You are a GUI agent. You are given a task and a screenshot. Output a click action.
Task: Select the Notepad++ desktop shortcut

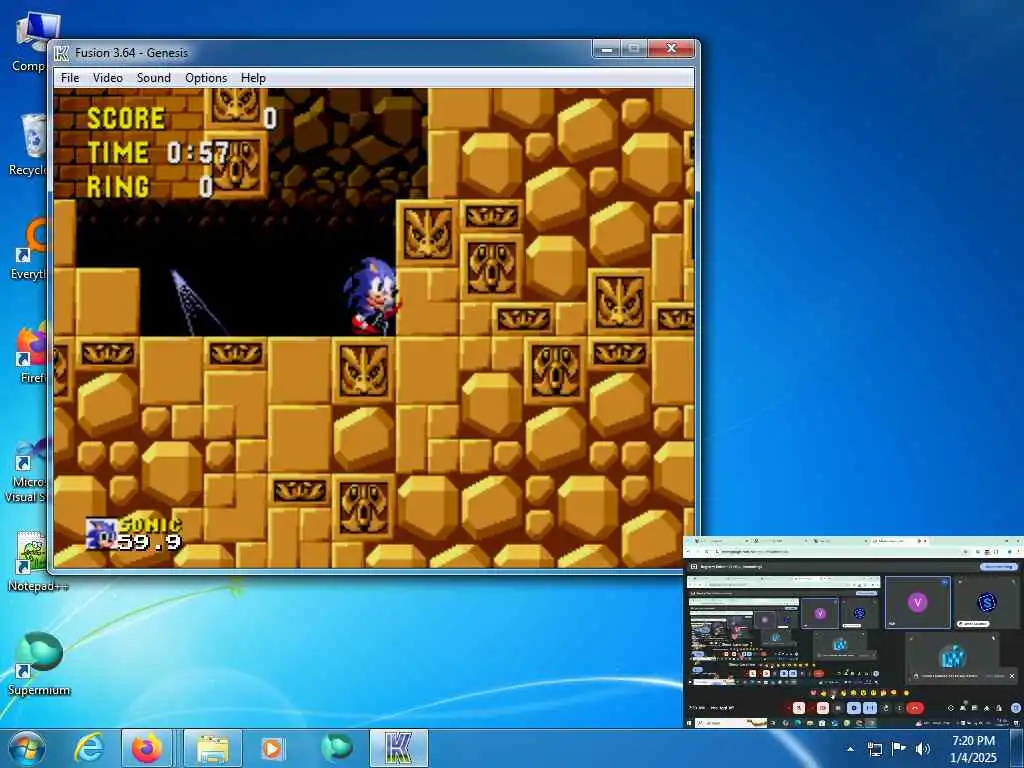(x=37, y=560)
